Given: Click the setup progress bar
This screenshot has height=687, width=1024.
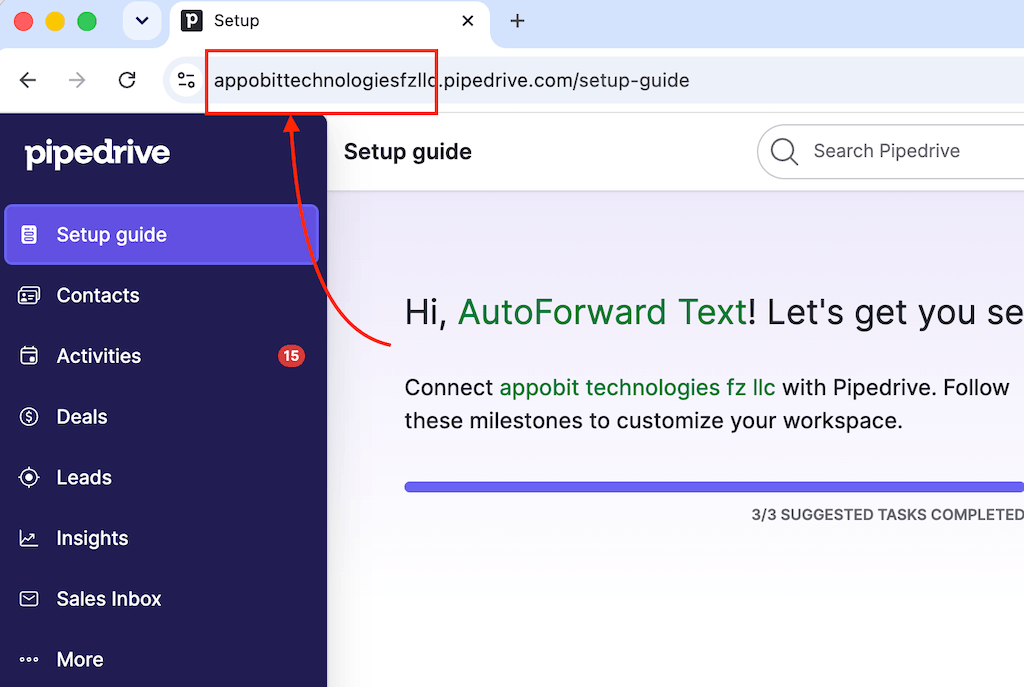Looking at the screenshot, I should (x=714, y=487).
